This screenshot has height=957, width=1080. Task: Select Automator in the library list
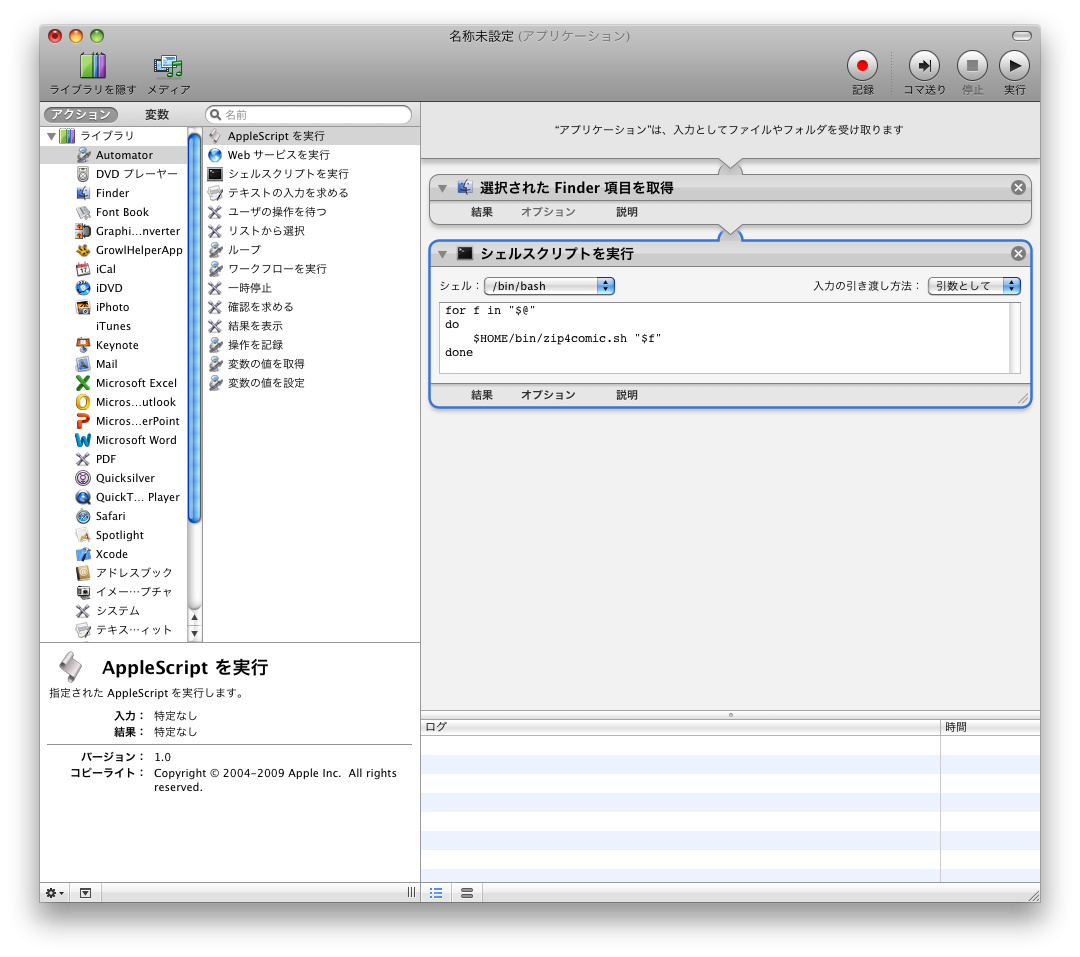[114, 155]
